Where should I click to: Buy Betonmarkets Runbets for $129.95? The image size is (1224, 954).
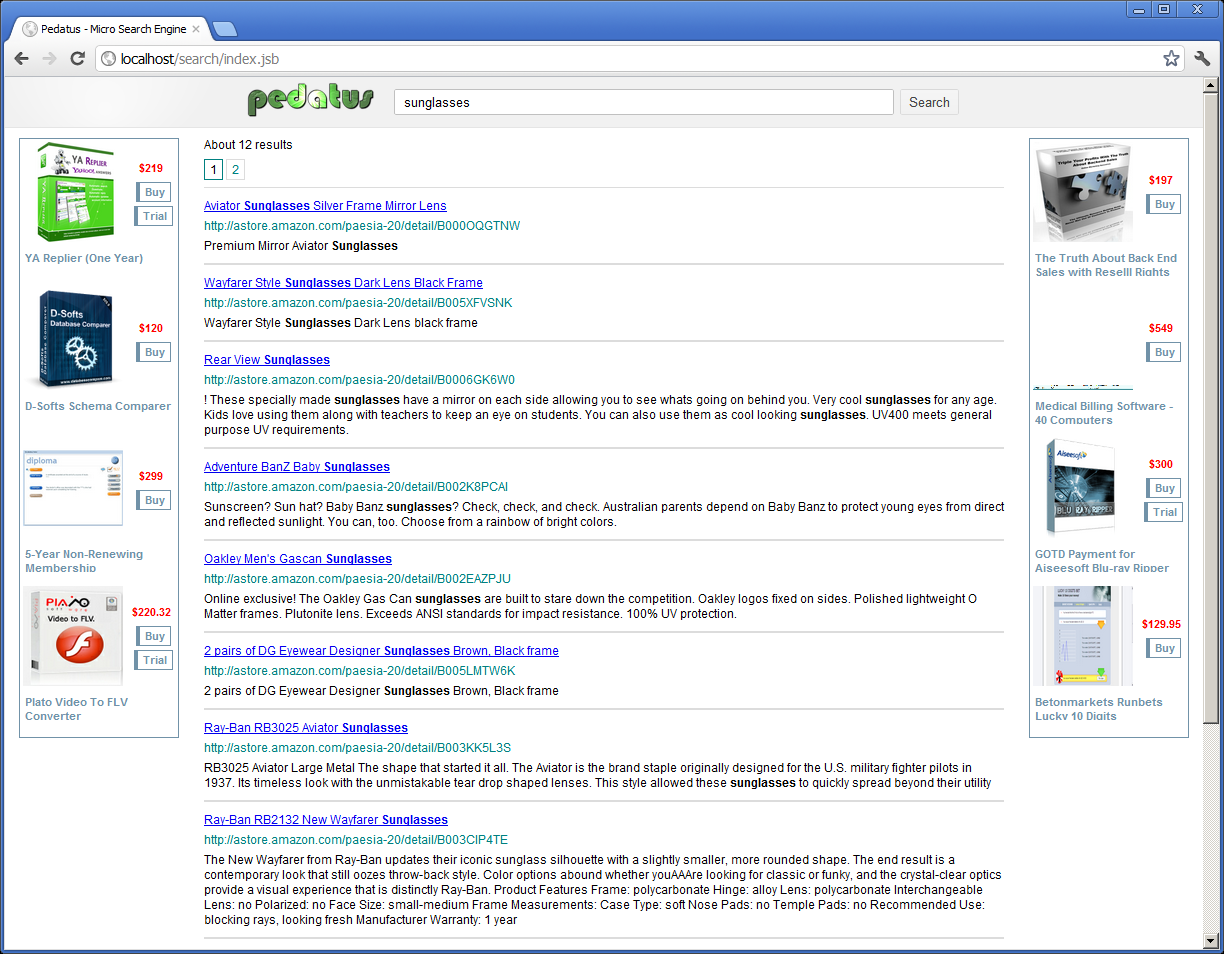(x=1164, y=648)
